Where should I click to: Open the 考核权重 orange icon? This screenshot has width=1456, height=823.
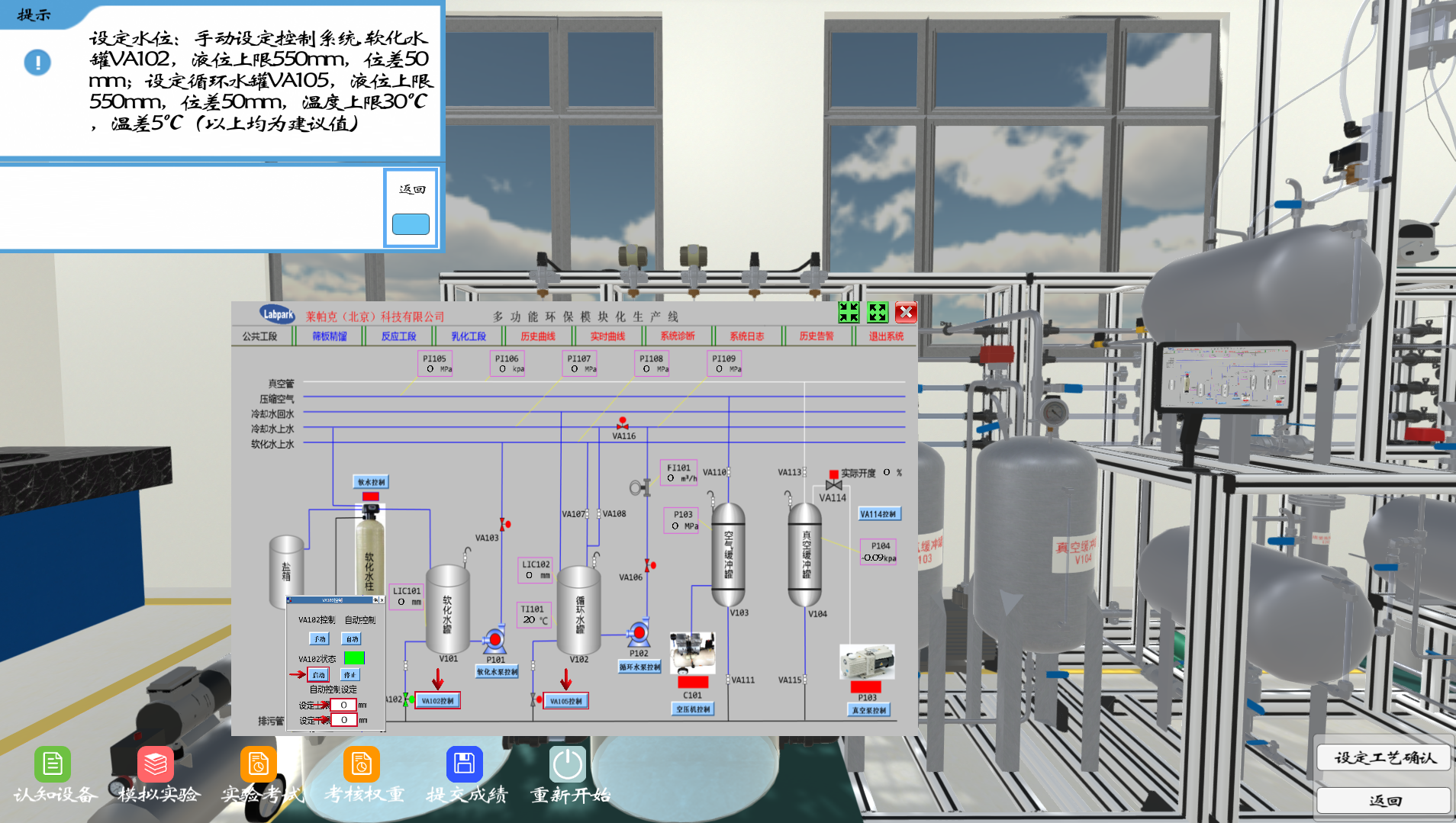click(x=361, y=764)
